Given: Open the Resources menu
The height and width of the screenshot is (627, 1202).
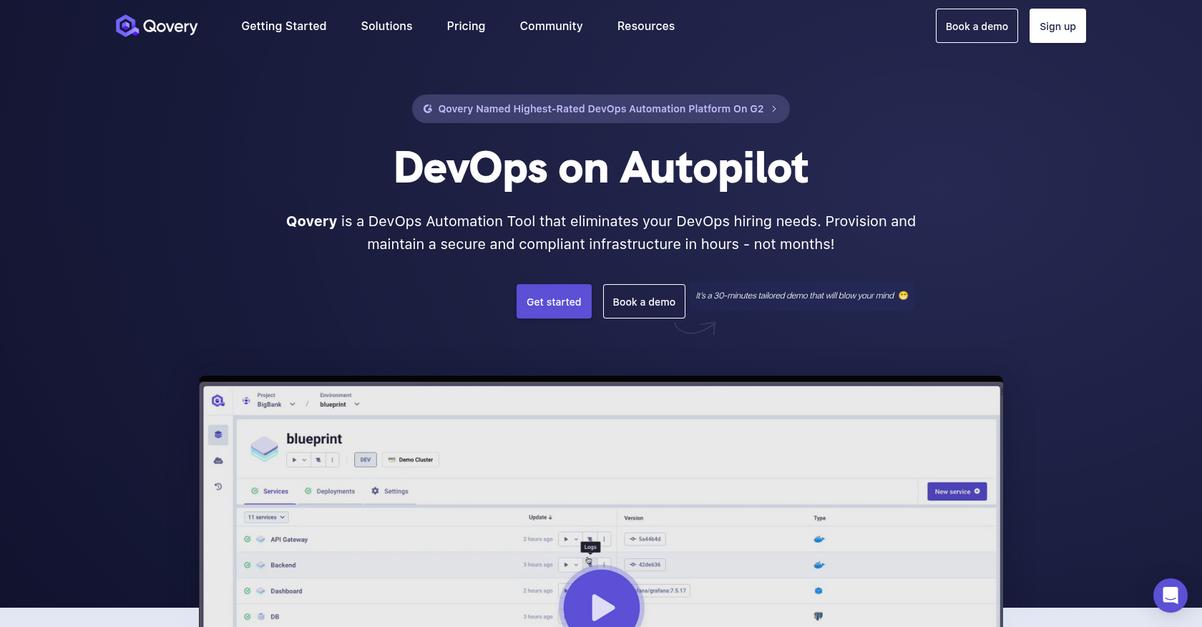Looking at the screenshot, I should click(646, 26).
